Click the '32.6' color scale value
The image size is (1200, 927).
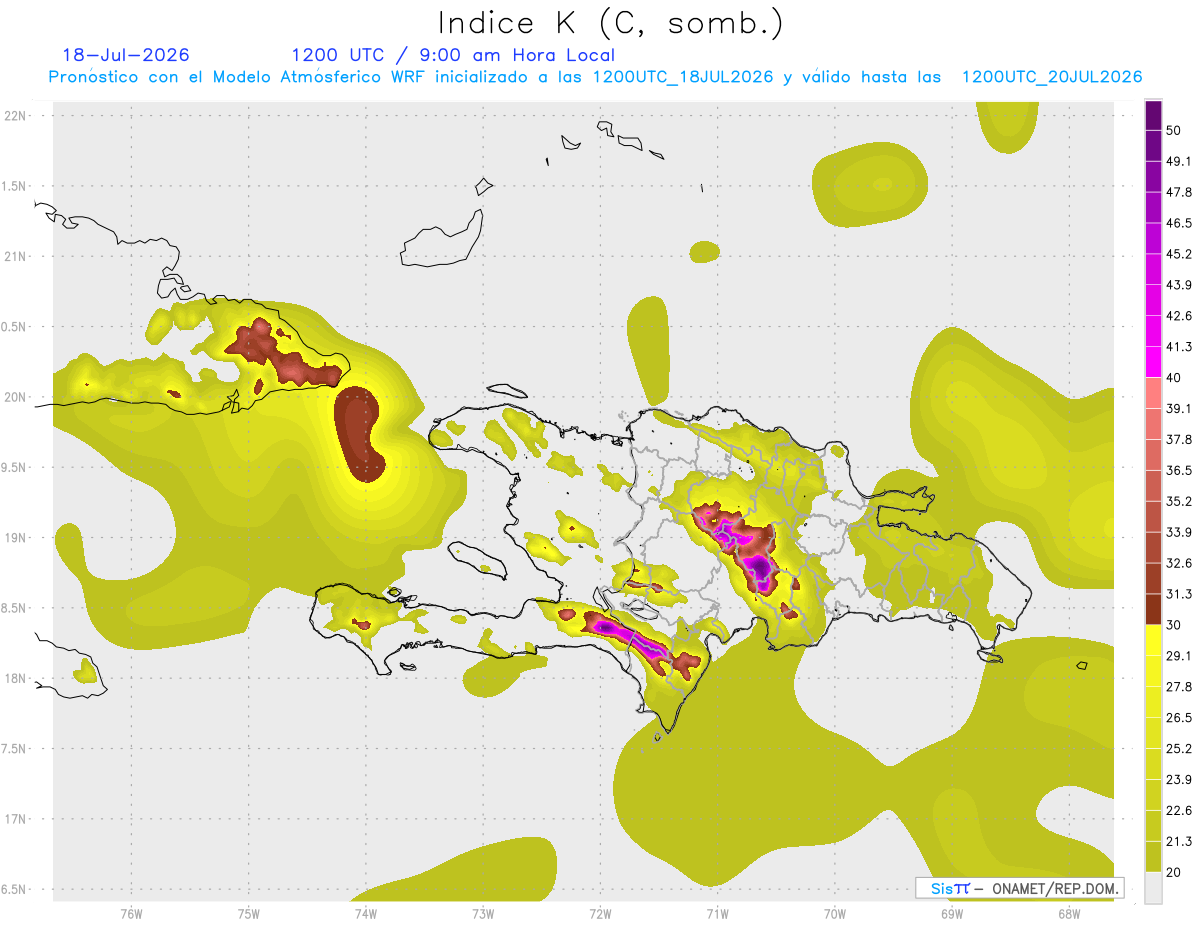[x=1178, y=563]
